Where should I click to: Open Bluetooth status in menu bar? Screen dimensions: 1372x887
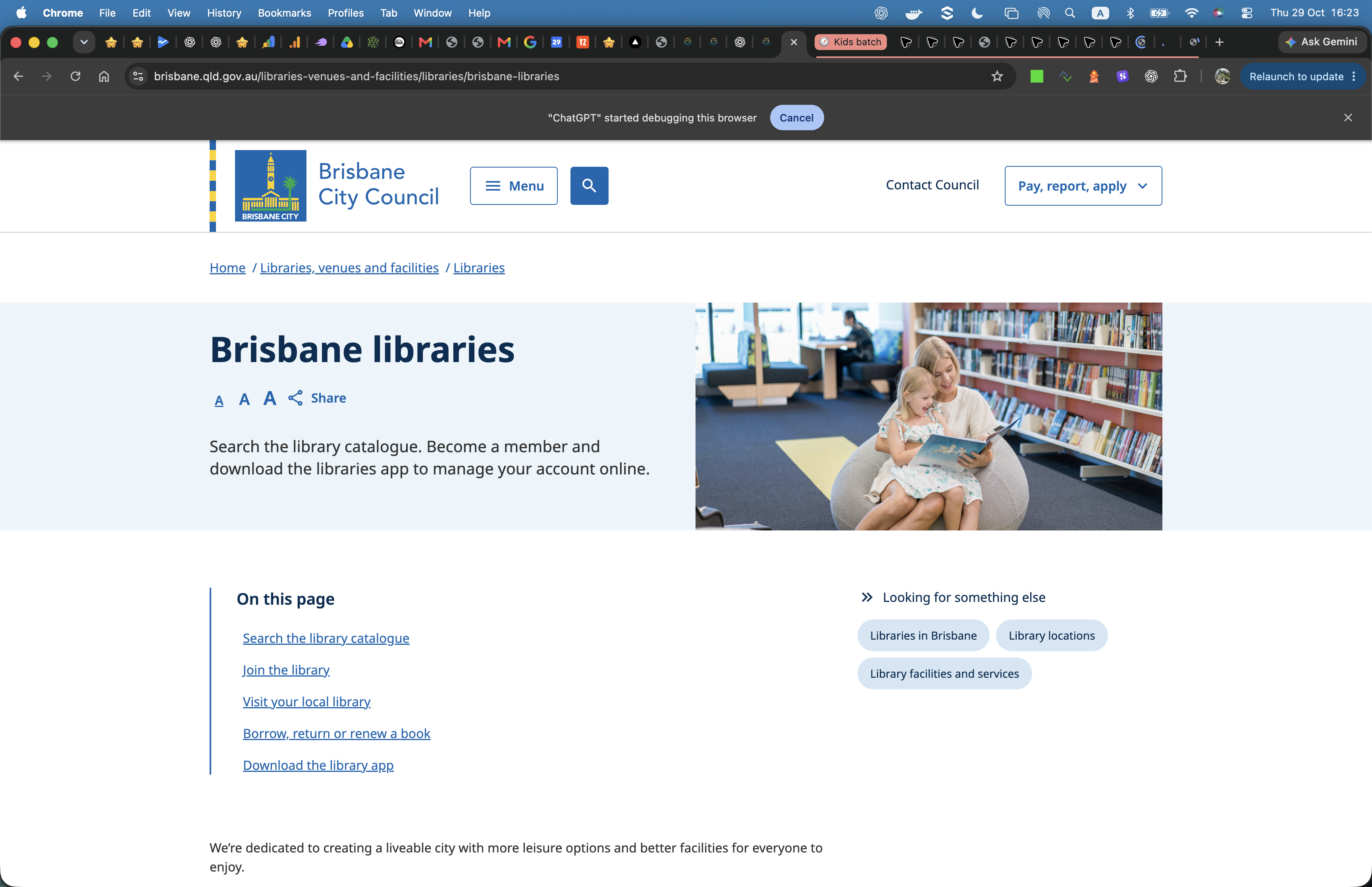click(x=1129, y=13)
